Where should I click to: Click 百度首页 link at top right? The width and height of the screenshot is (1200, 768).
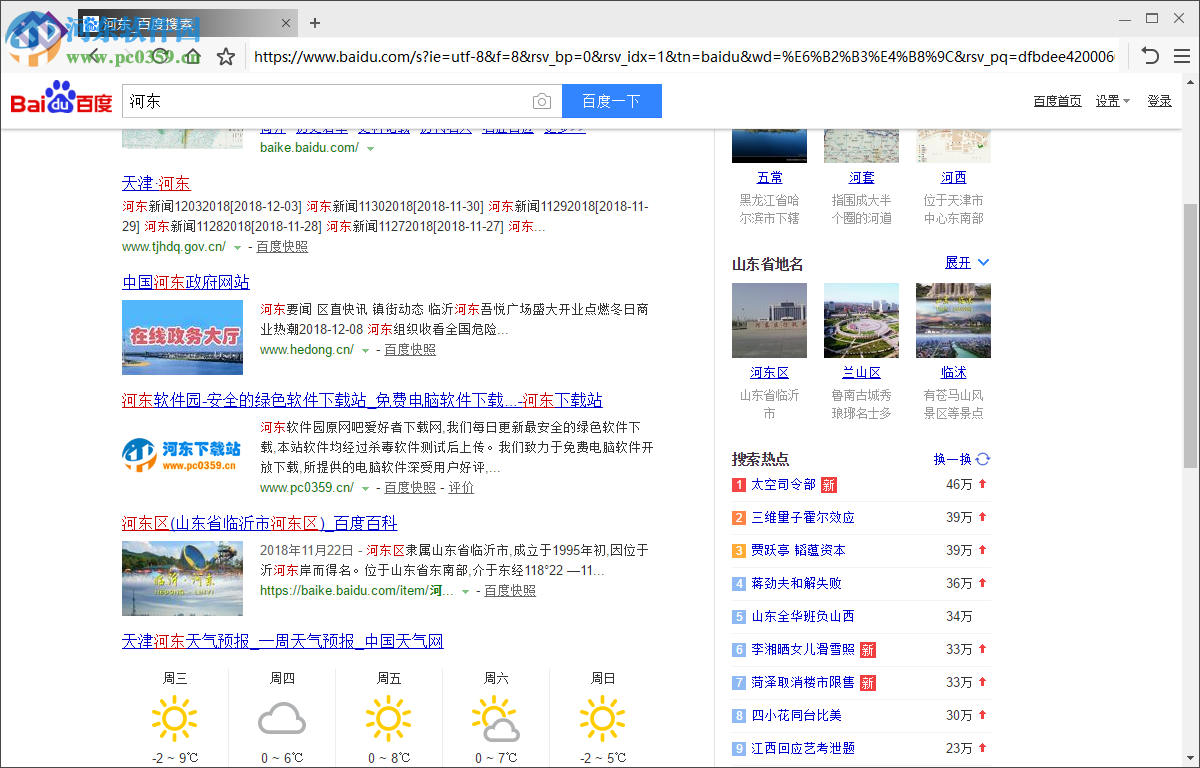(x=1057, y=101)
